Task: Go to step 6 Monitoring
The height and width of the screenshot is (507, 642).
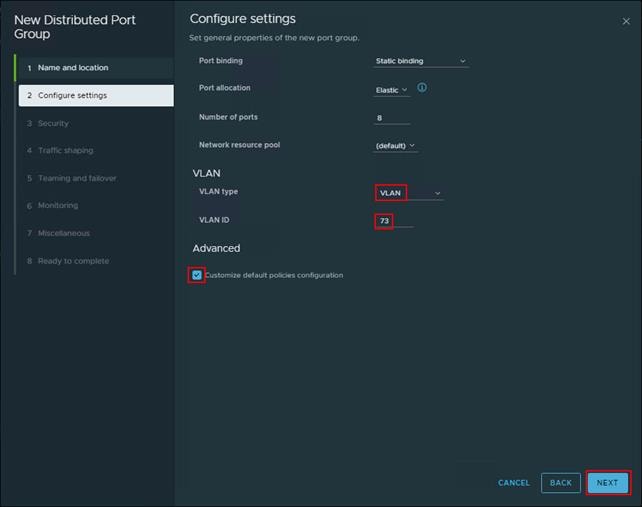Action: pos(57,206)
